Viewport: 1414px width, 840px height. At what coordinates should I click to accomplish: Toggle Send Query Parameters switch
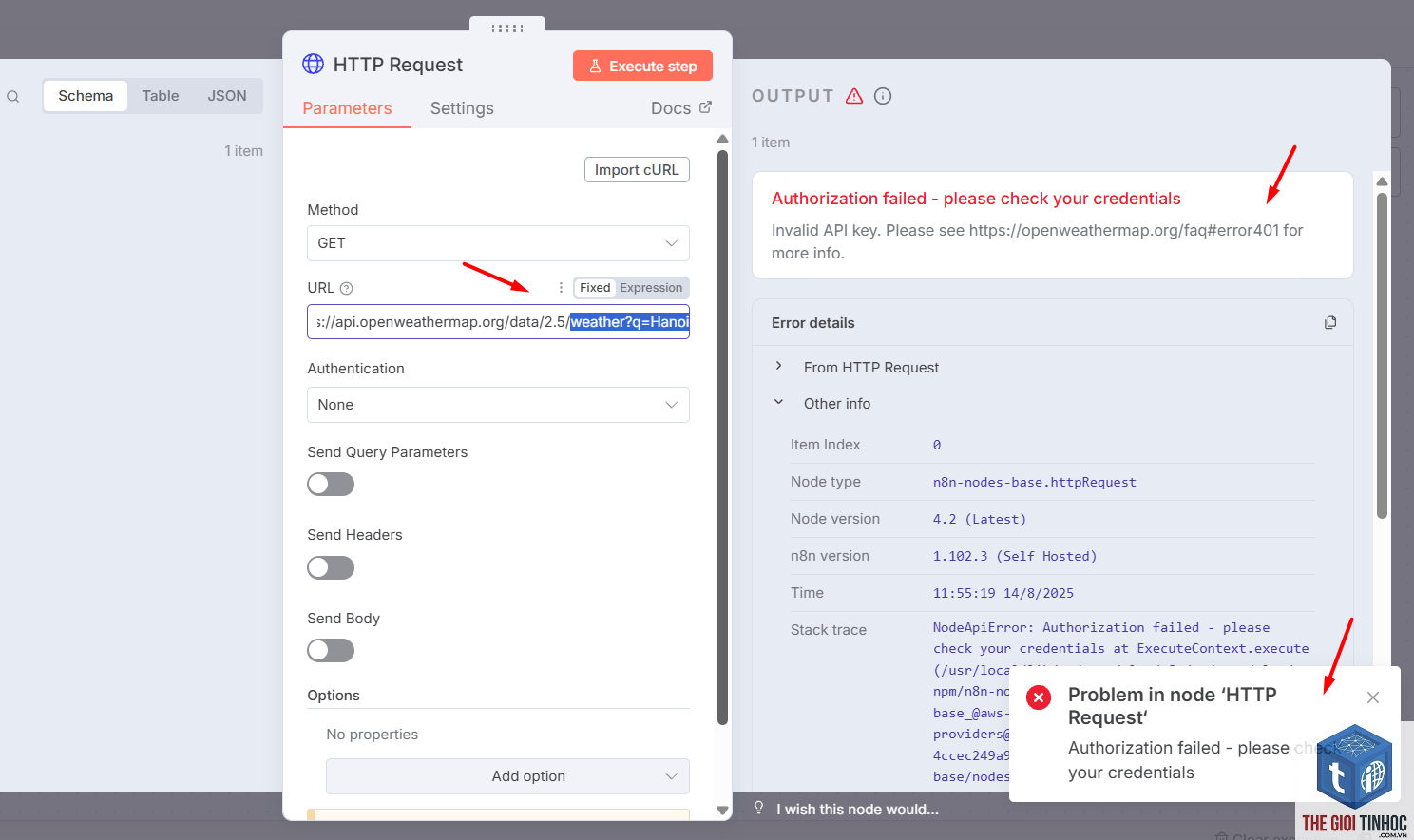pyautogui.click(x=331, y=485)
